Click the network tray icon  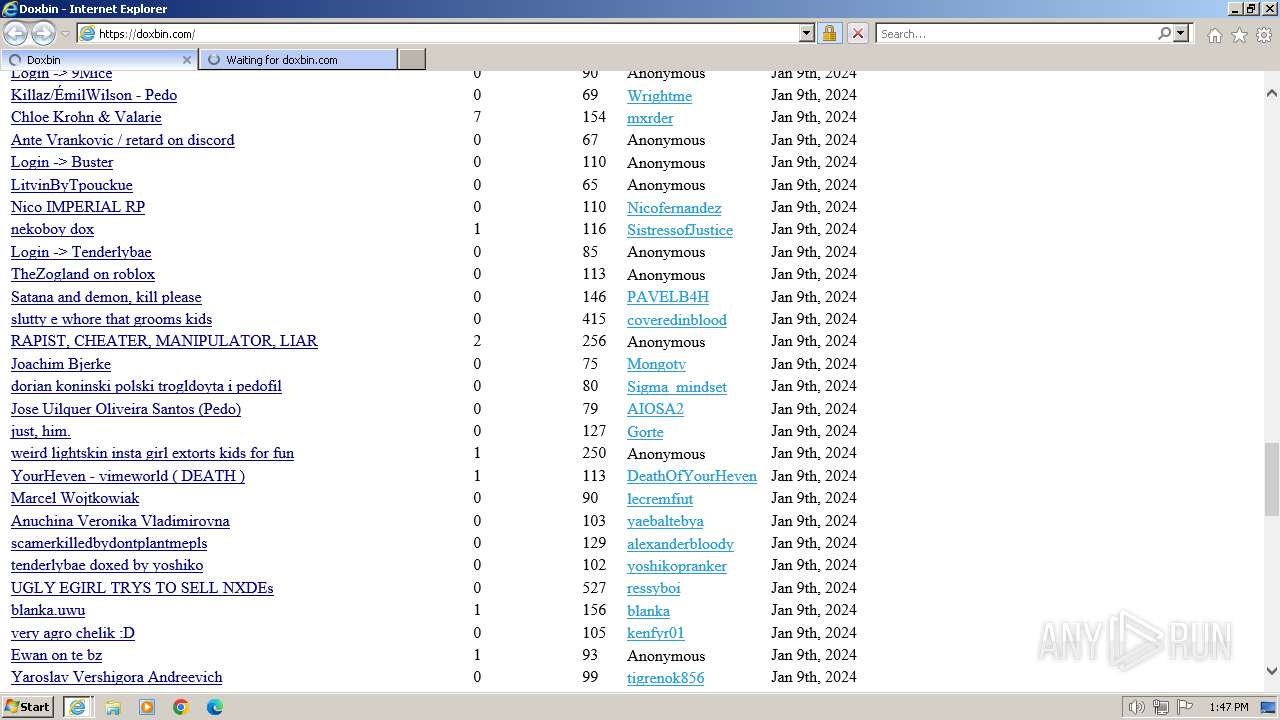1161,707
